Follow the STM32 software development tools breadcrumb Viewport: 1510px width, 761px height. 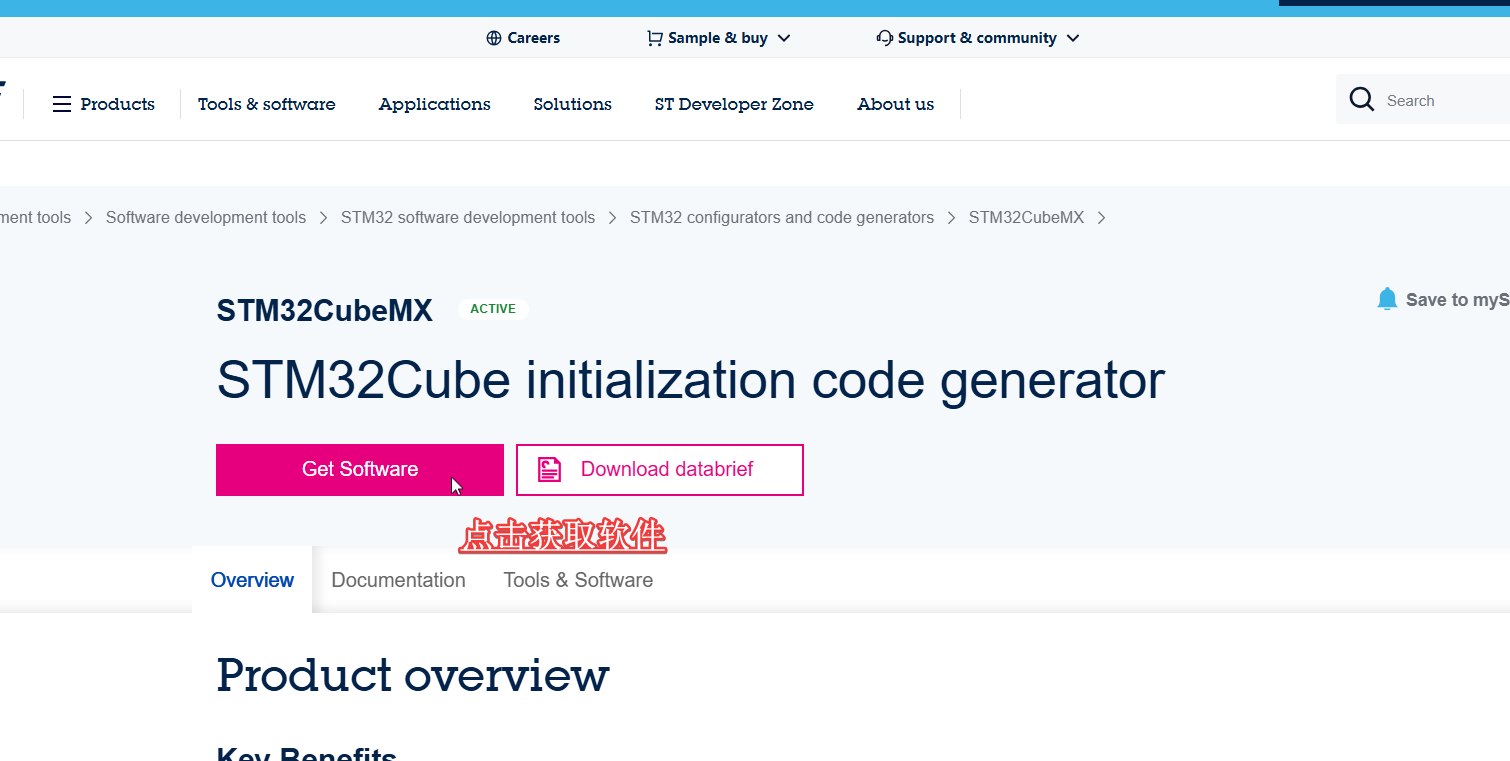pos(468,217)
